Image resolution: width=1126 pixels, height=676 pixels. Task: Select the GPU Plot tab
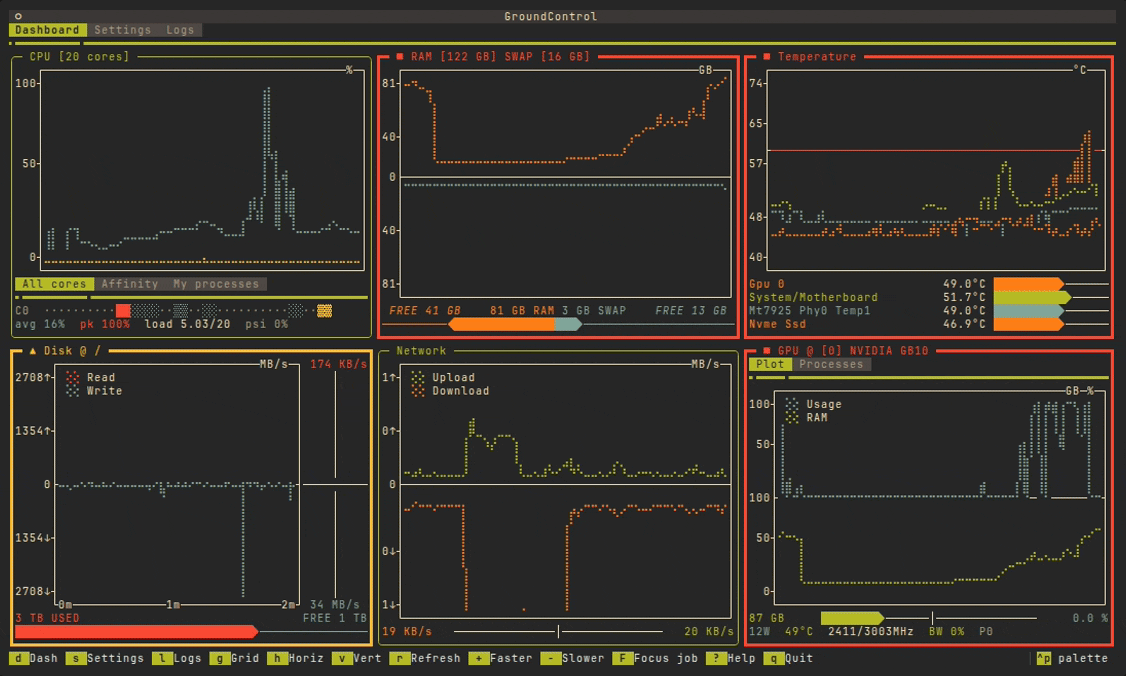pyautogui.click(x=770, y=364)
